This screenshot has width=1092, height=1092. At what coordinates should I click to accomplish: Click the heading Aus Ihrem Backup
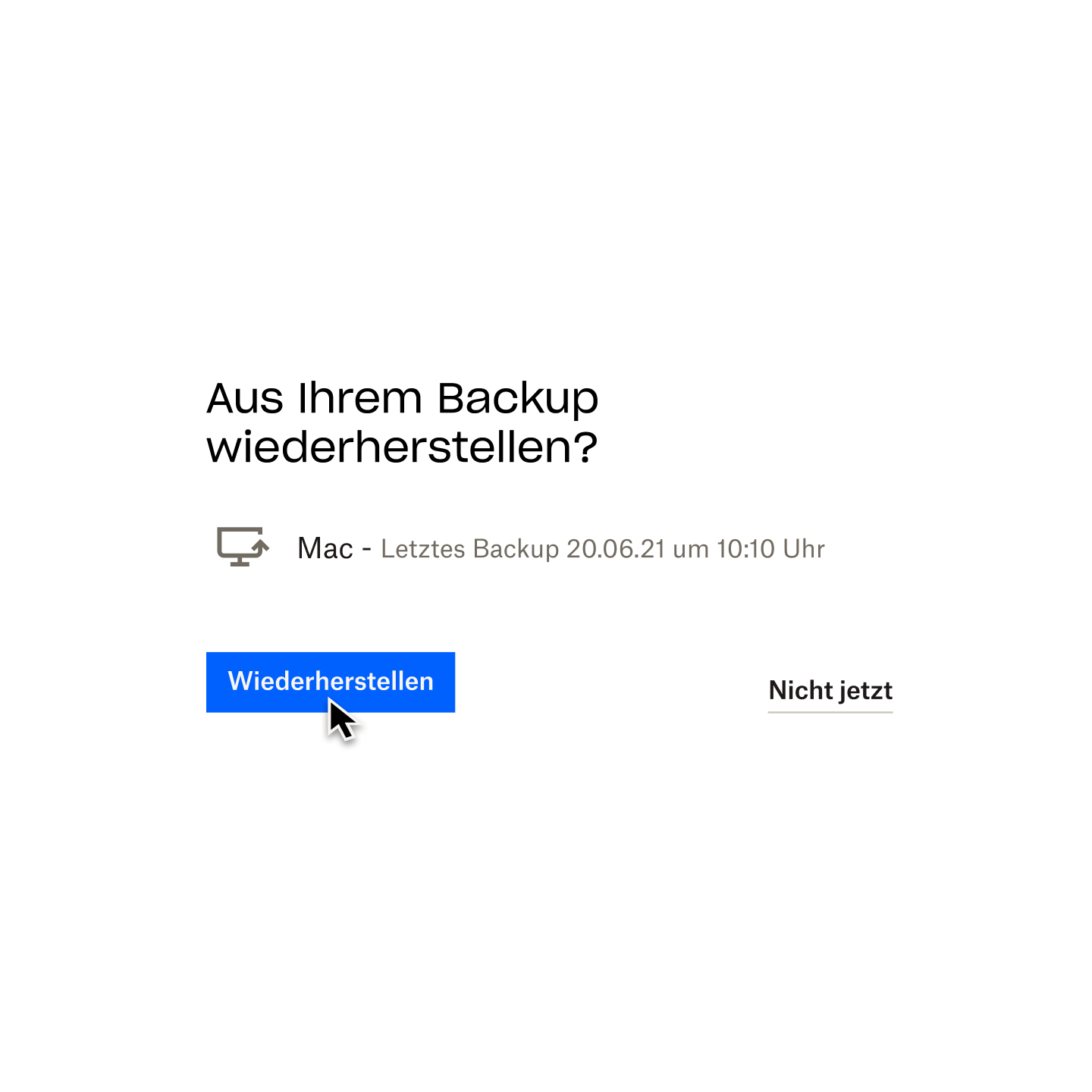point(403,398)
